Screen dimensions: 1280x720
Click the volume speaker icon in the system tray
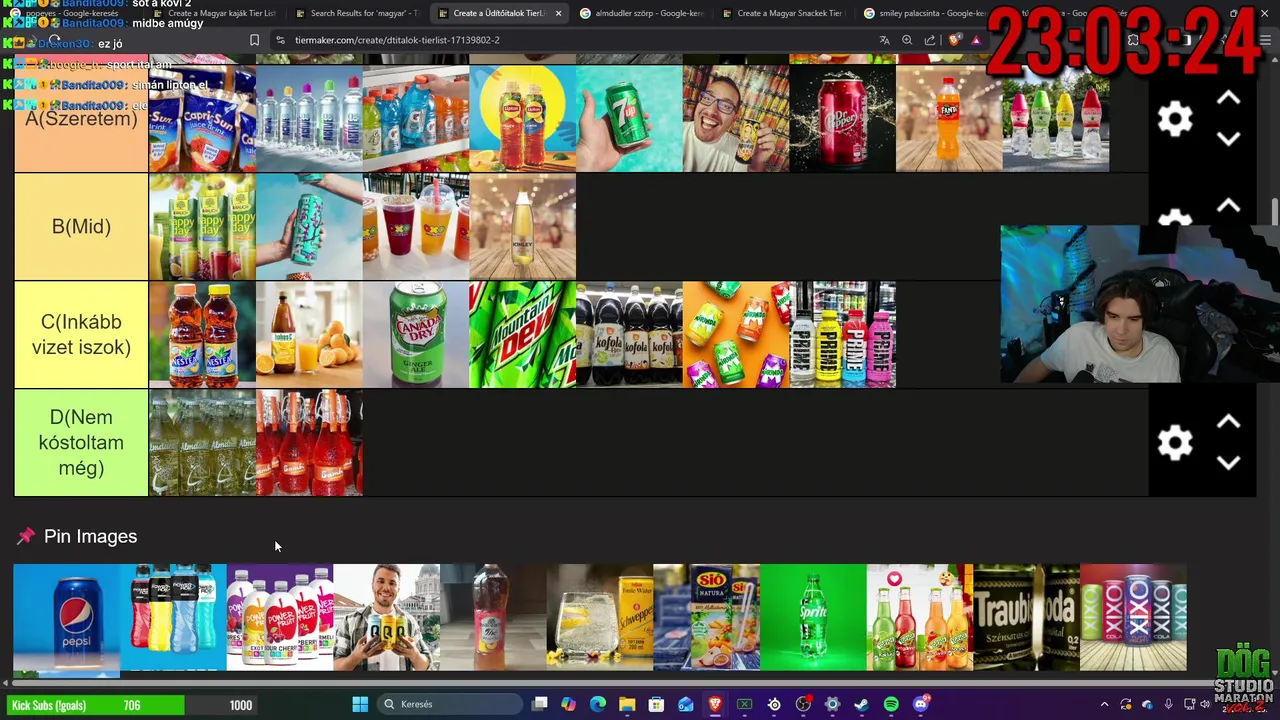1204,705
